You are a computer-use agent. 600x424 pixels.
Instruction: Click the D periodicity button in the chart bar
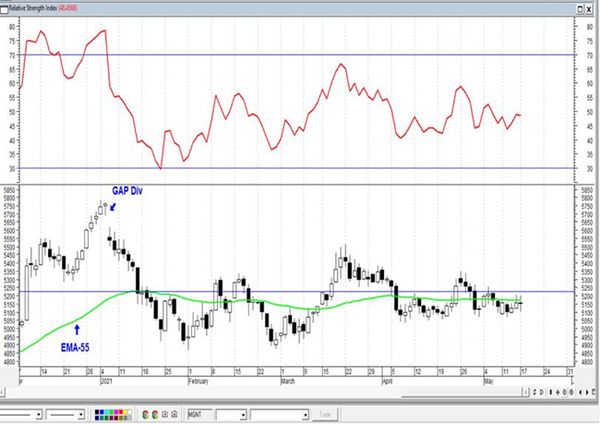pos(541,392)
